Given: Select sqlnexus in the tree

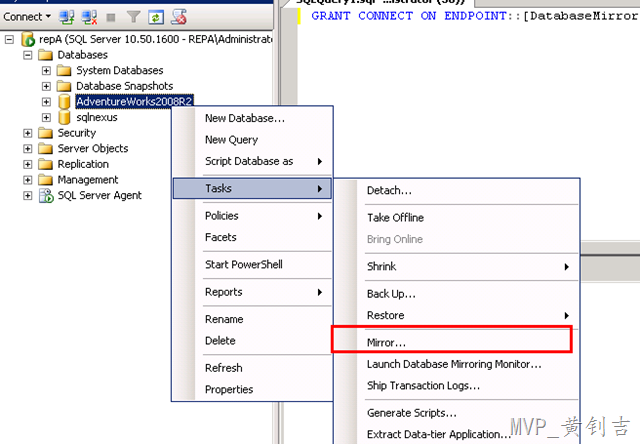Looking at the screenshot, I should click(x=97, y=118).
